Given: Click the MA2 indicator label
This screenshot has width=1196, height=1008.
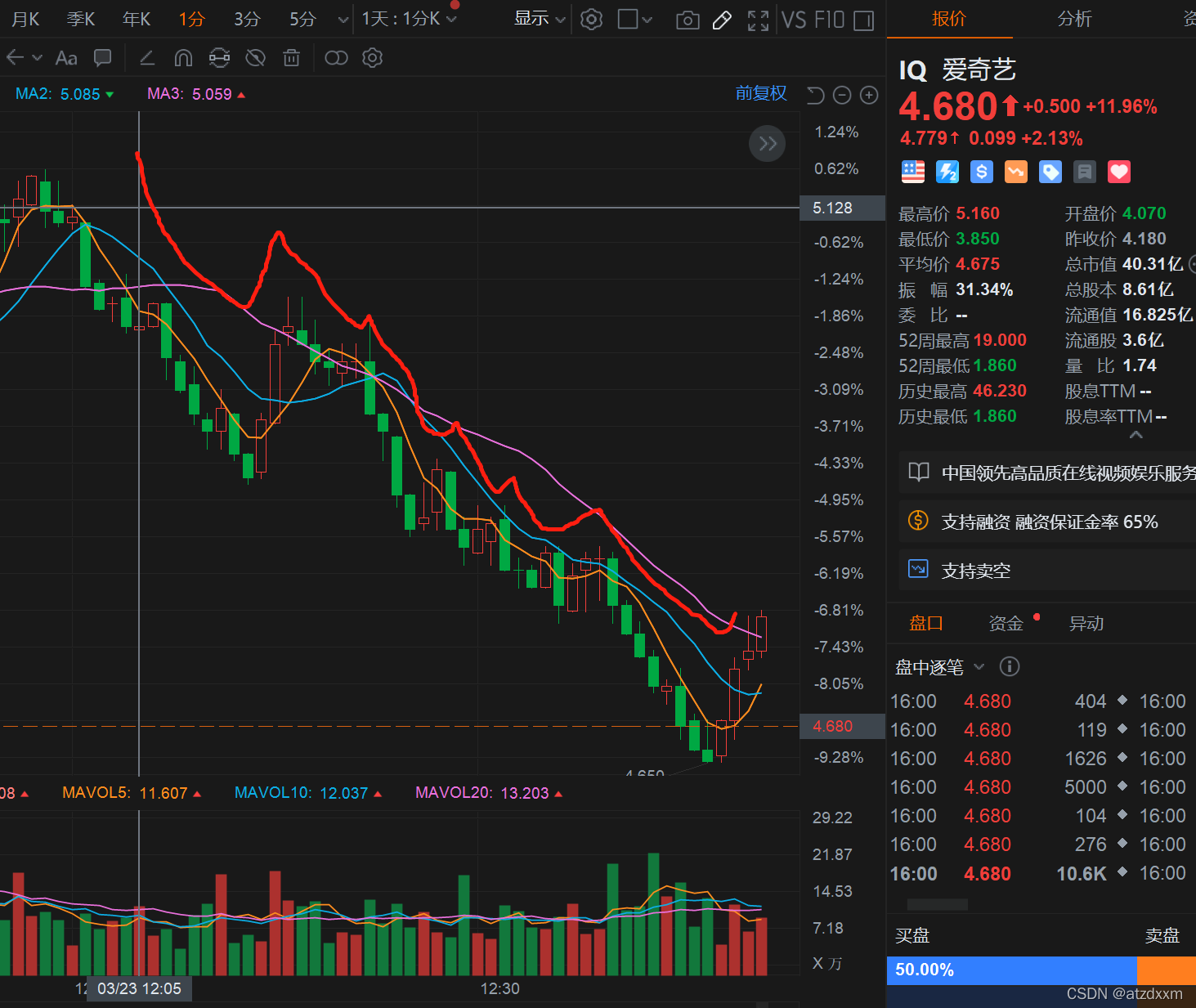Looking at the screenshot, I should [65, 94].
